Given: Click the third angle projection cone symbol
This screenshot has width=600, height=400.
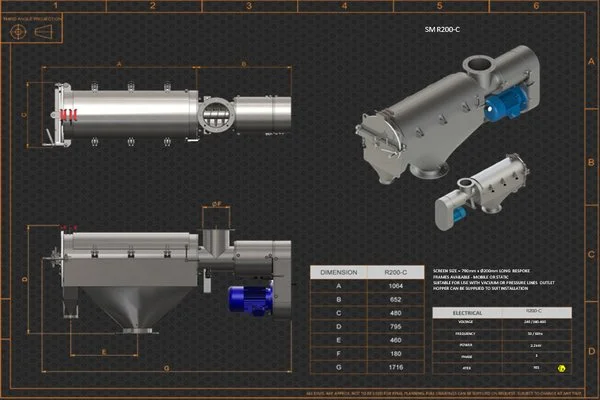Looking at the screenshot, I should point(44,32).
